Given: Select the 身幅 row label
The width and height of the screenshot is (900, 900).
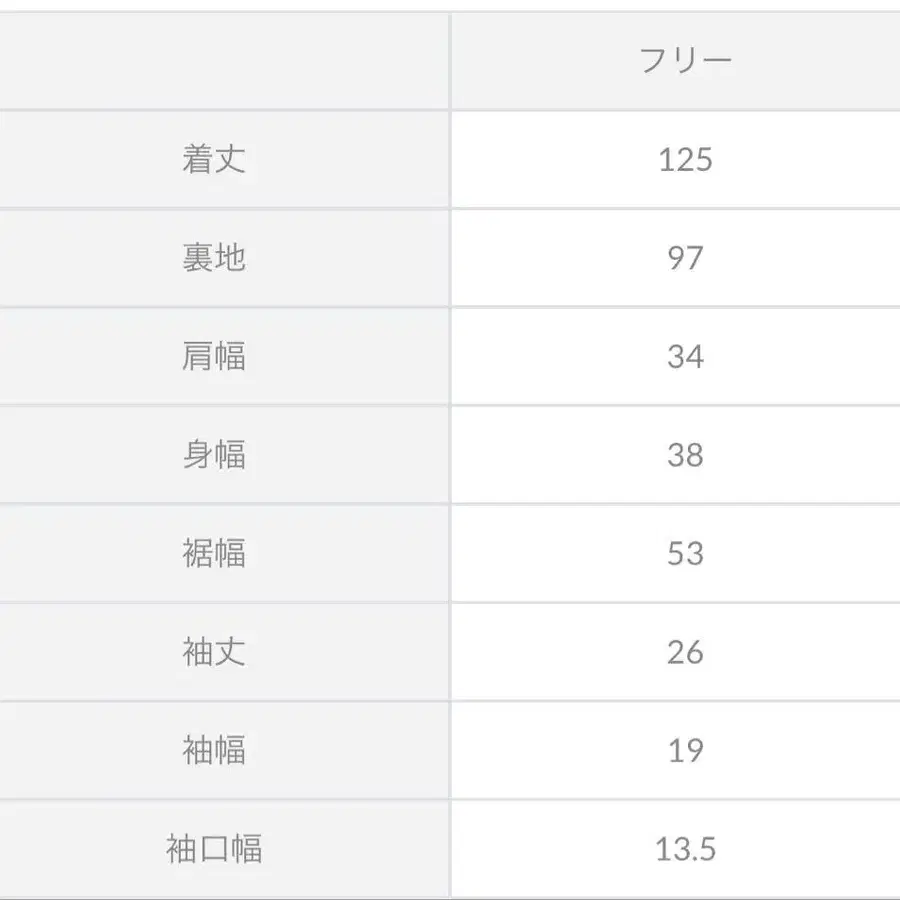Looking at the screenshot, I should [214, 455].
